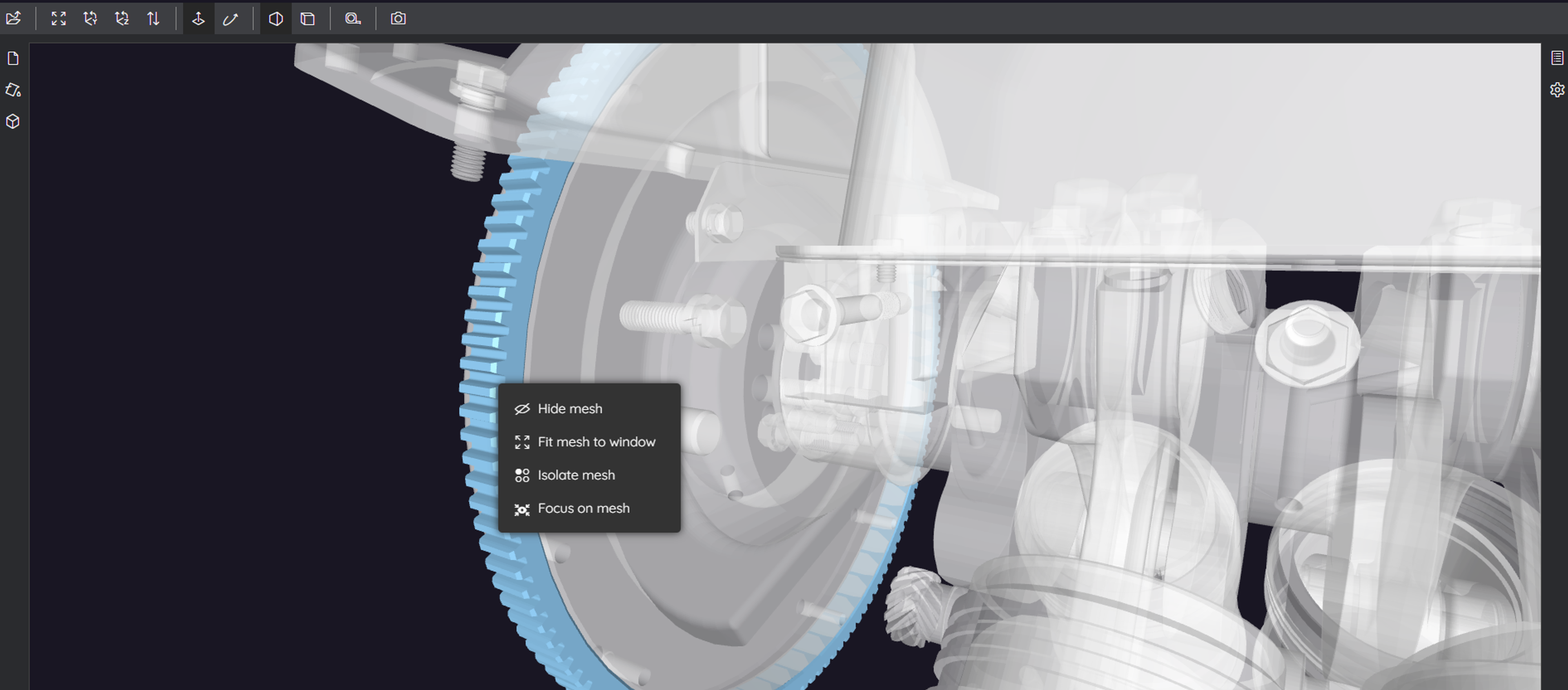1568x690 pixels.
Task: Flip the up vector arrows icon
Action: [154, 18]
